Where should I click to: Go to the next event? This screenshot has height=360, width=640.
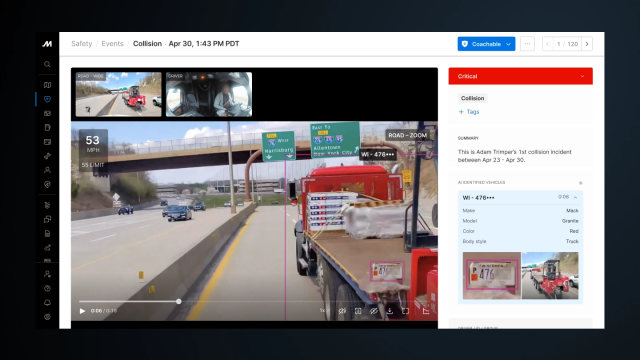click(x=587, y=44)
